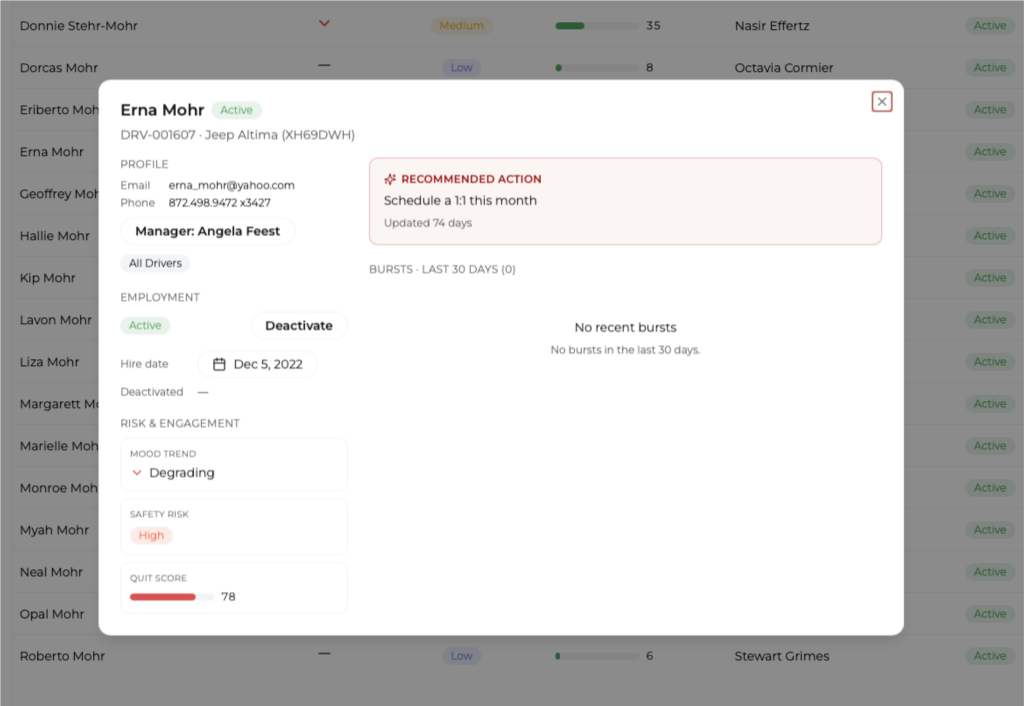Click Medium risk badge in Donnie's row
Image resolution: width=1024 pixels, height=706 pixels.
(462, 25)
